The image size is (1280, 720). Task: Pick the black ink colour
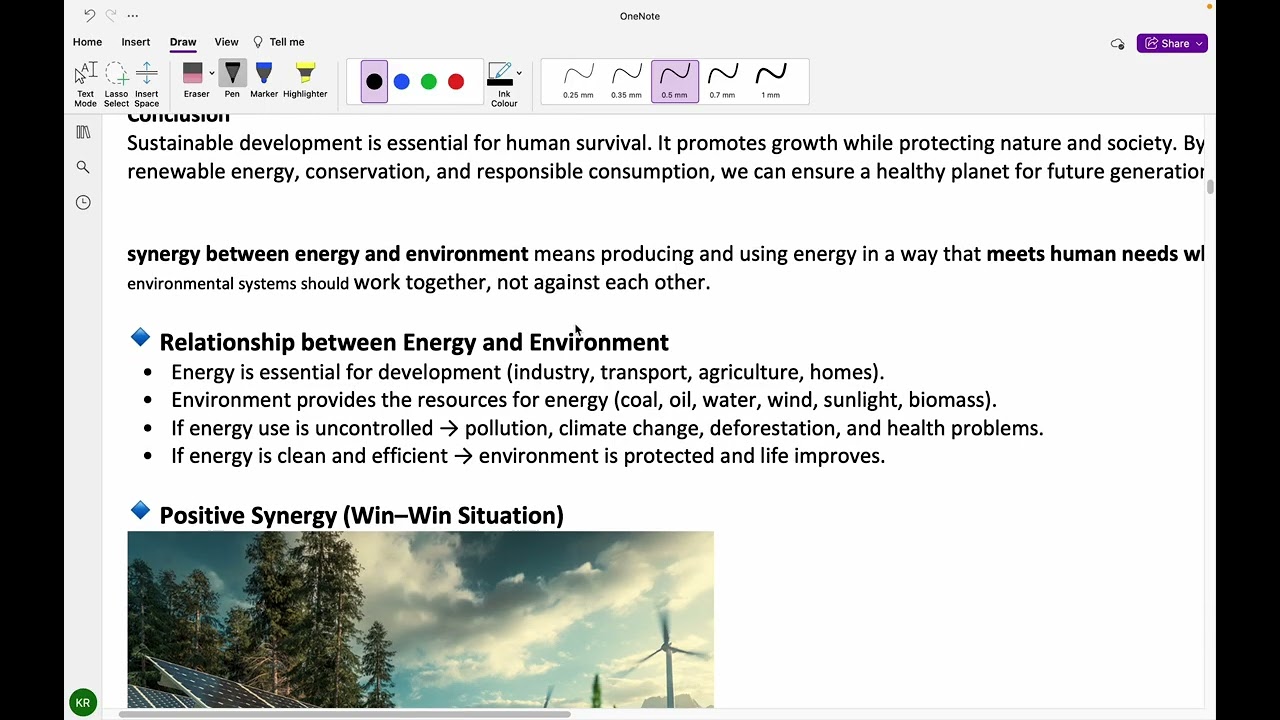(374, 82)
